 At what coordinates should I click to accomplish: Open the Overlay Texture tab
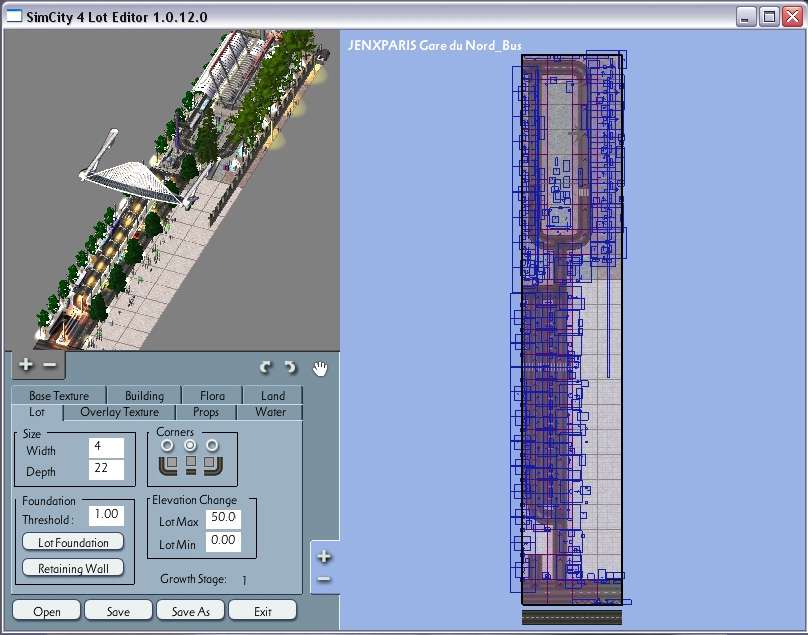tap(120, 412)
